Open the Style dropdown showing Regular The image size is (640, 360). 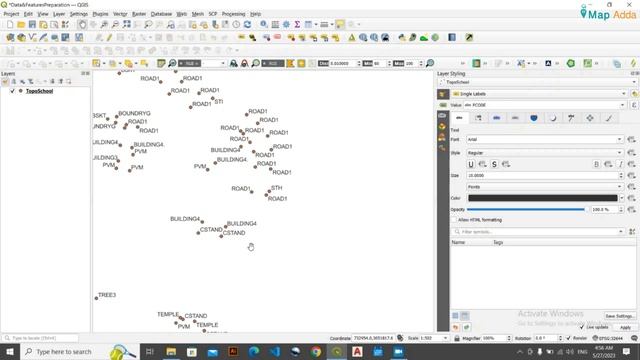pyautogui.click(x=544, y=153)
